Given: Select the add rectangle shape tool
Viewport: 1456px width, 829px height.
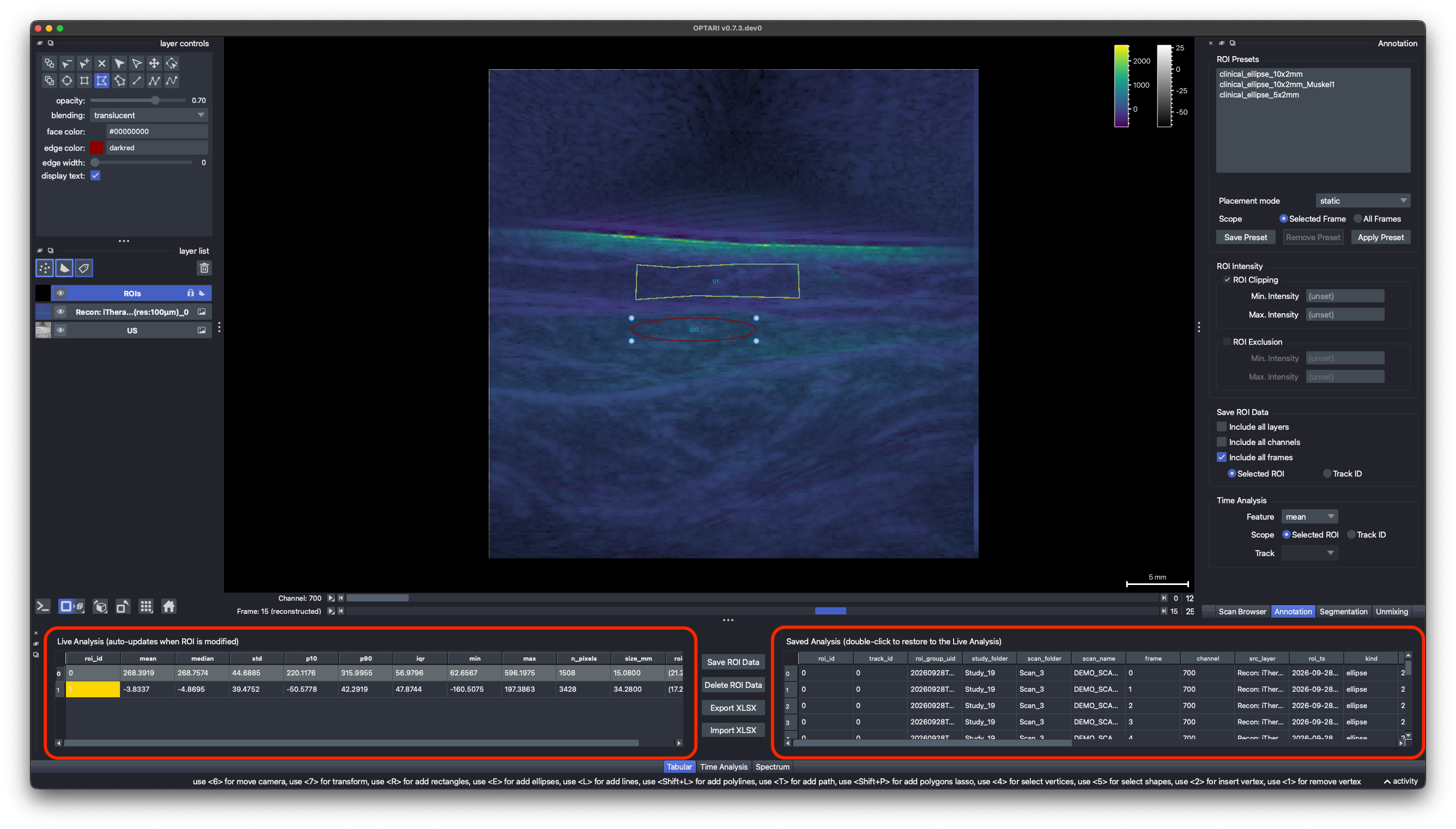Looking at the screenshot, I should coord(84,81).
